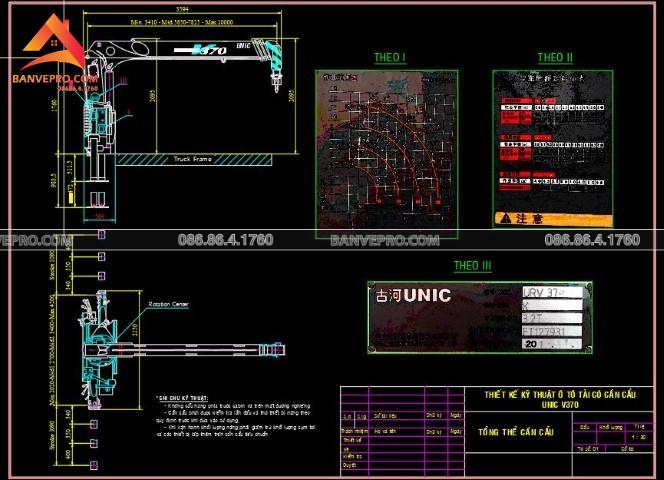Click the hatched truck frame bar

point(194,160)
